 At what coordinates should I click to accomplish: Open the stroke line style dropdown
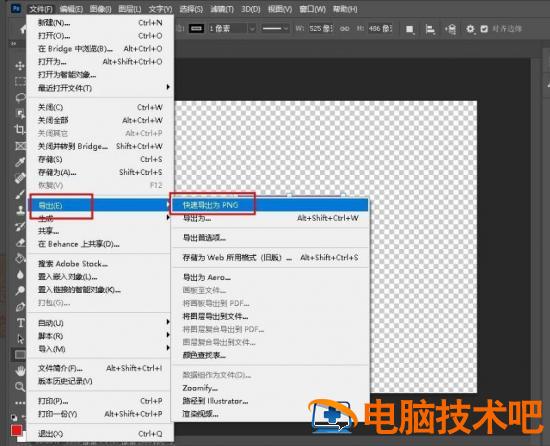pyautogui.click(x=275, y=29)
